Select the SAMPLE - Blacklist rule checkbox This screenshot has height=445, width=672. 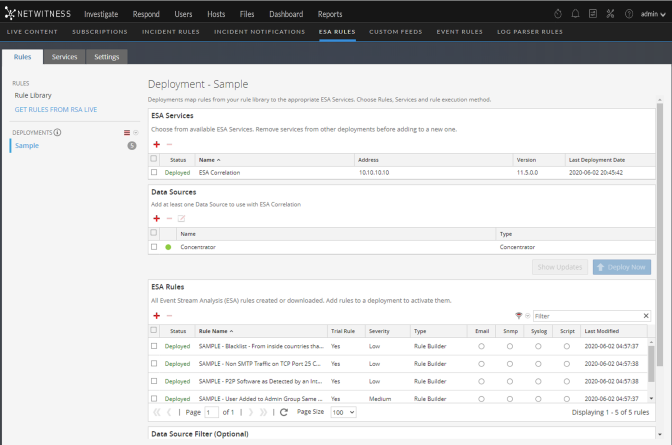point(154,346)
